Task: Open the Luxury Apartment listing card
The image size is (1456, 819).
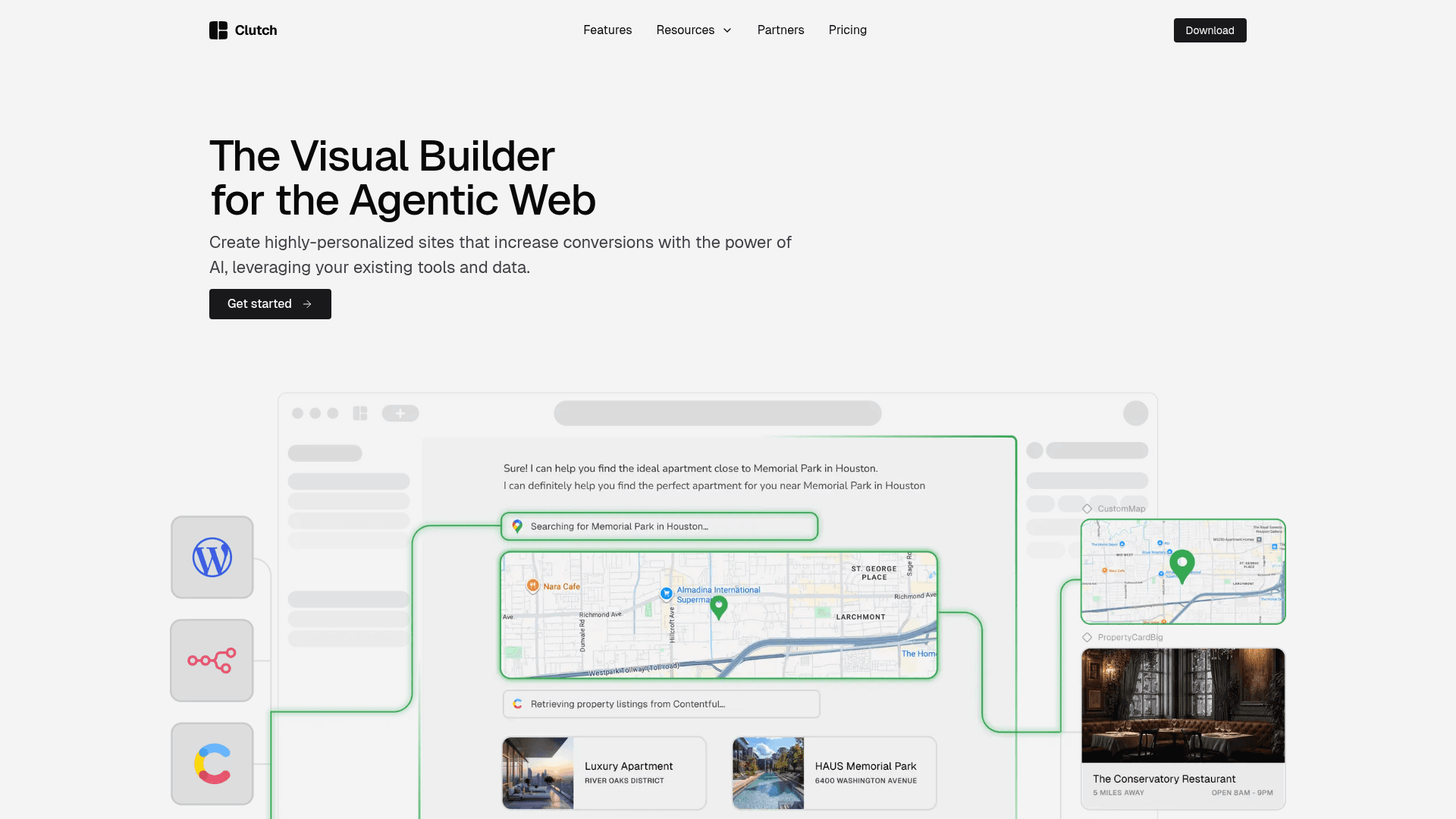Action: click(x=604, y=773)
